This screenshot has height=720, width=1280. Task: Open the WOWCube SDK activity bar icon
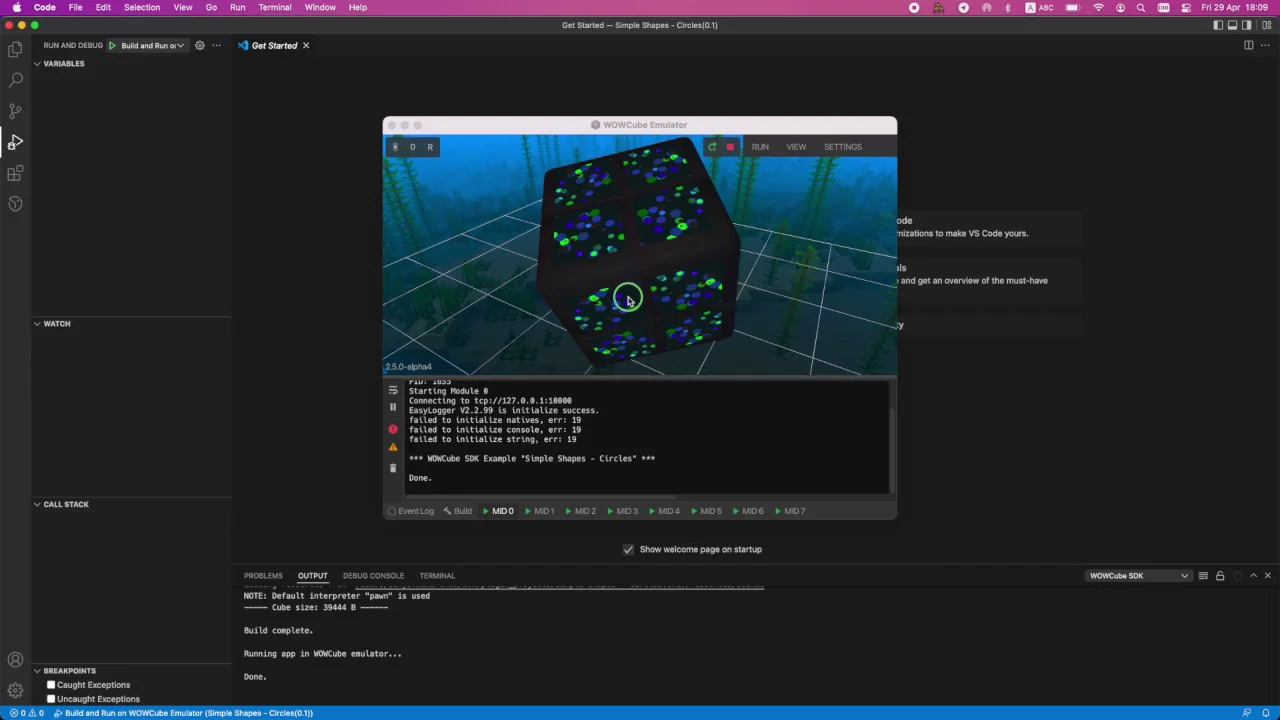tap(15, 204)
